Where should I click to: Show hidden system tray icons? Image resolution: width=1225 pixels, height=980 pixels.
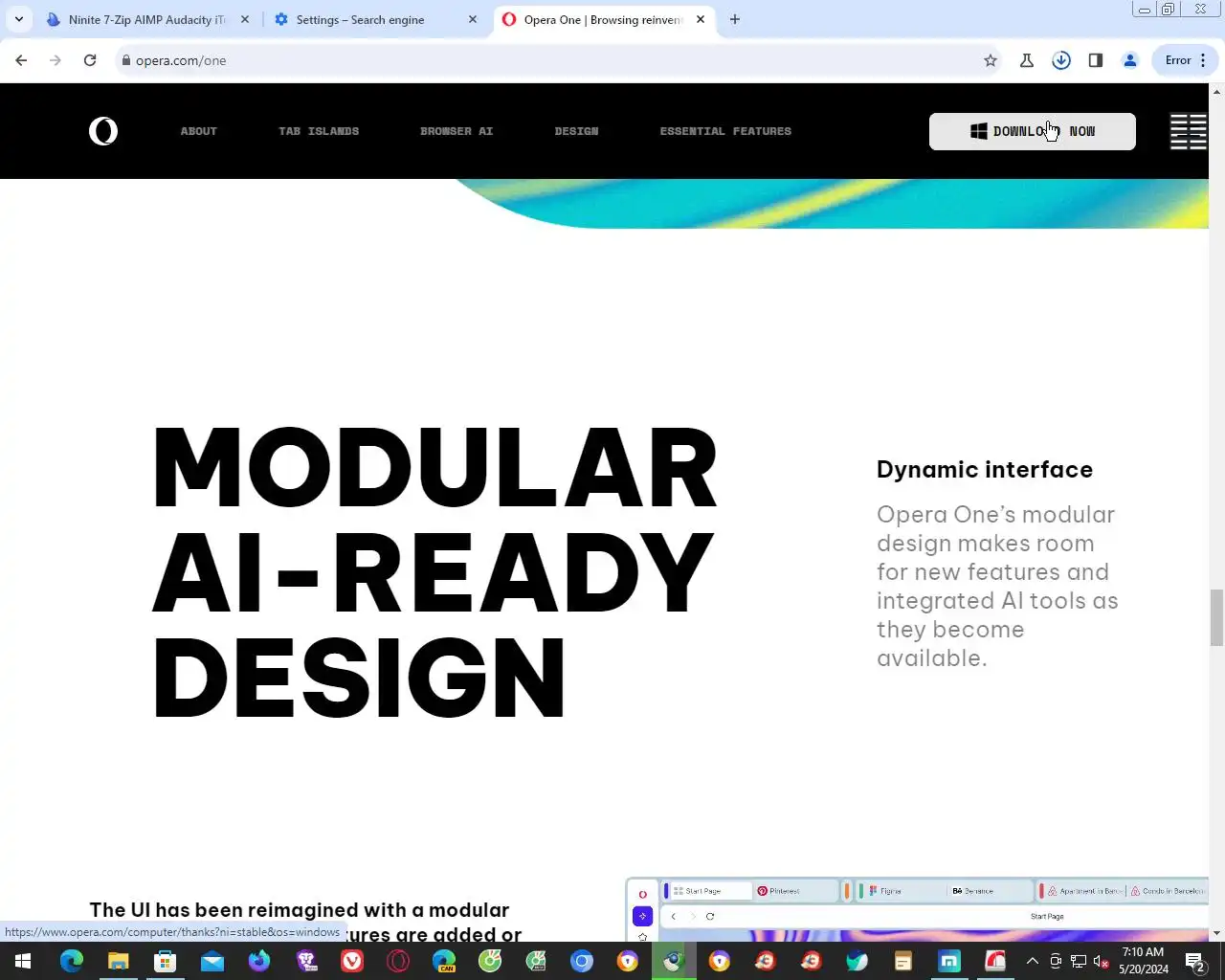coord(1033,961)
